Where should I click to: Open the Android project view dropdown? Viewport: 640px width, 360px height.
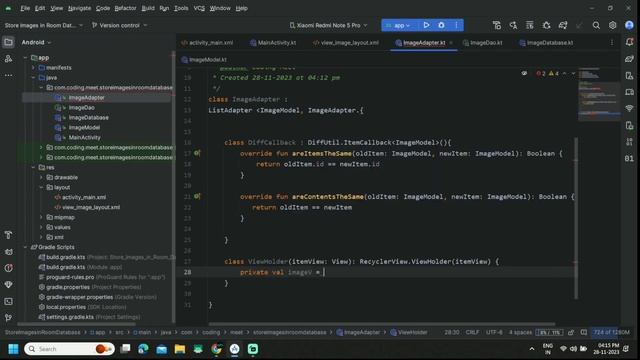[x=36, y=42]
